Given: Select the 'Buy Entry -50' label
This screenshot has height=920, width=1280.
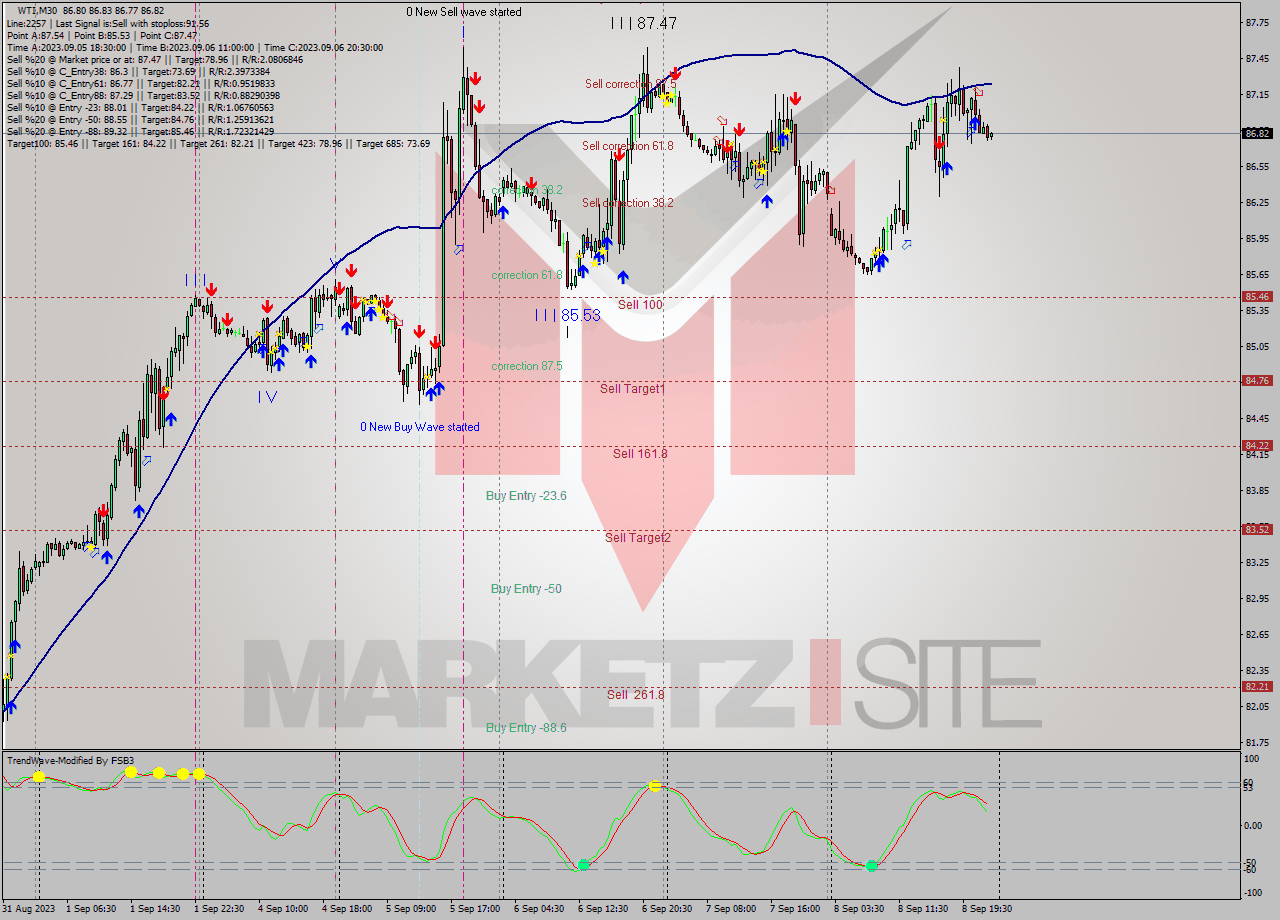Looking at the screenshot, I should click(526, 588).
